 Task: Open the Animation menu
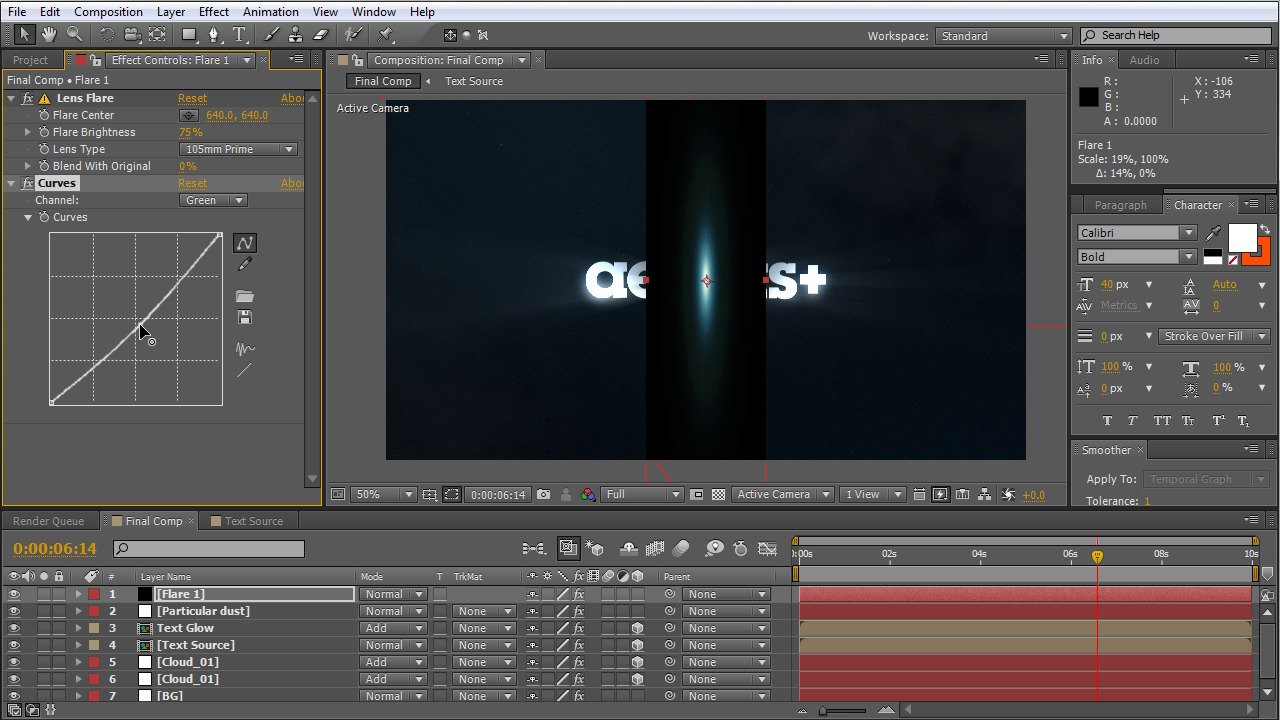[270, 12]
